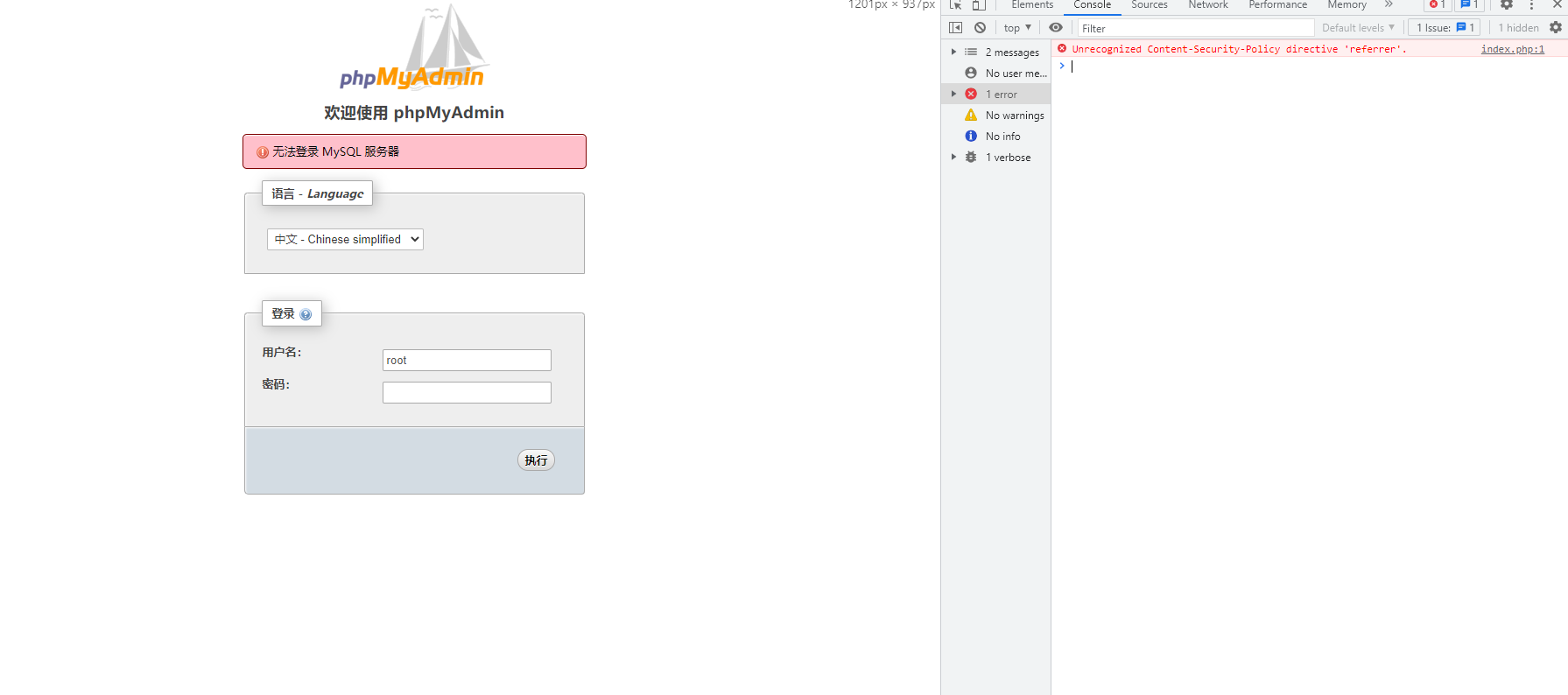This screenshot has width=1568, height=695.
Task: Switch to the Network tab
Action: [1208, 4]
